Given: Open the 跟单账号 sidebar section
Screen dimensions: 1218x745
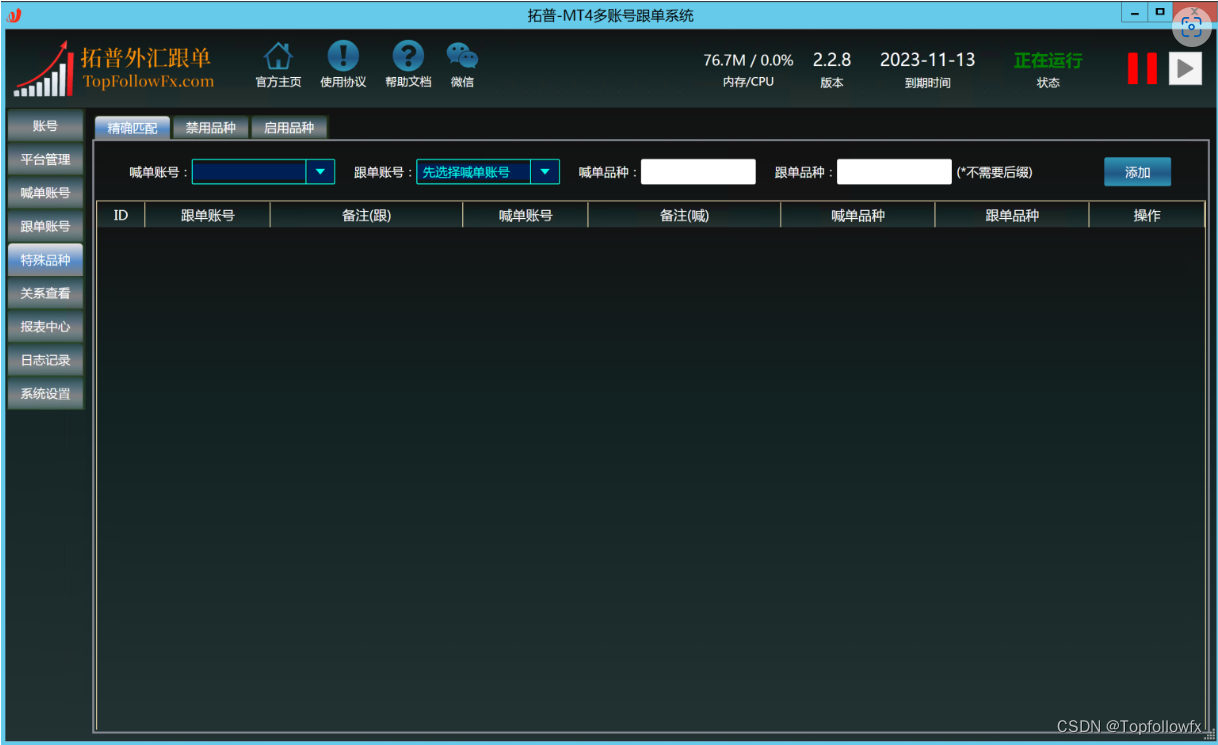Looking at the screenshot, I should (x=45, y=226).
